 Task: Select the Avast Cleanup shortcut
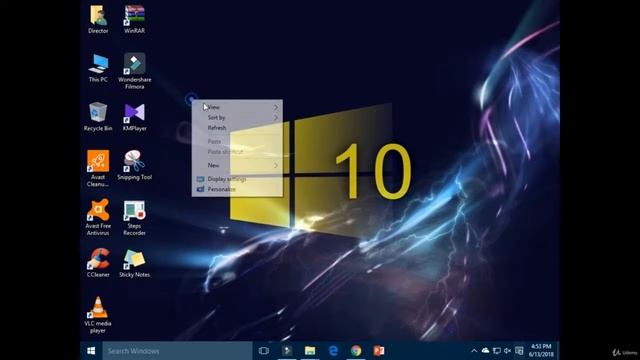click(x=98, y=169)
